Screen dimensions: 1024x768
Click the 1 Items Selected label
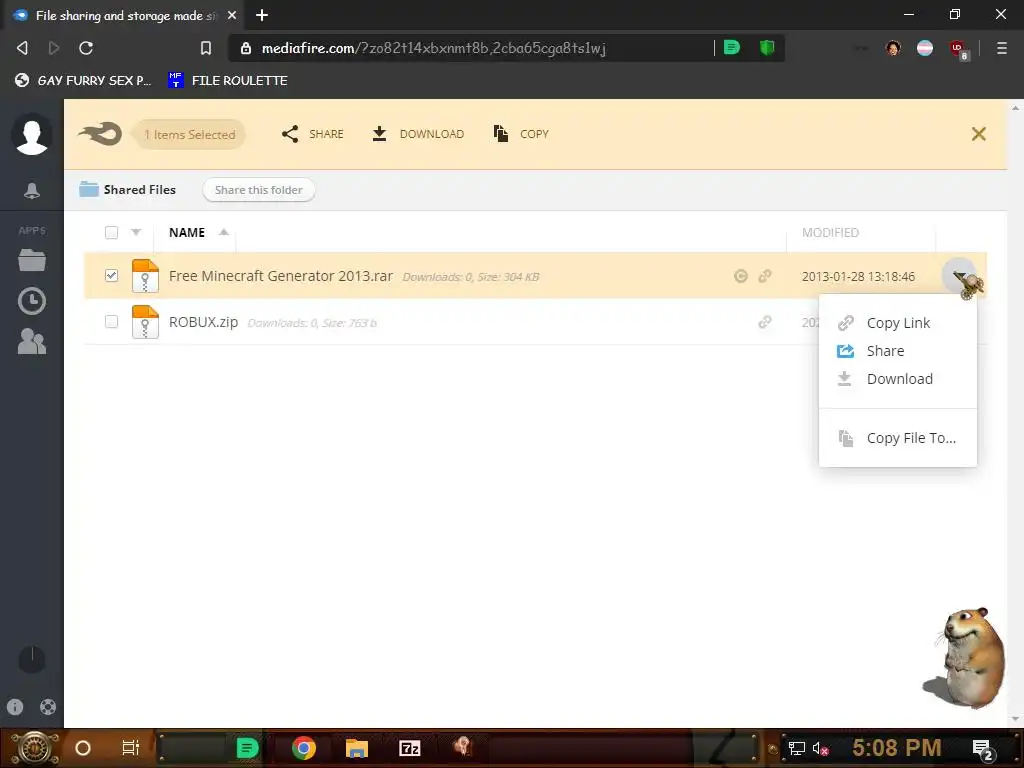tap(189, 135)
